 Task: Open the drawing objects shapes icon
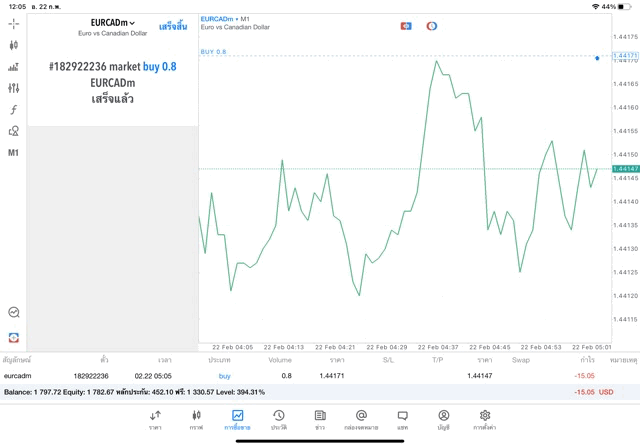13,131
